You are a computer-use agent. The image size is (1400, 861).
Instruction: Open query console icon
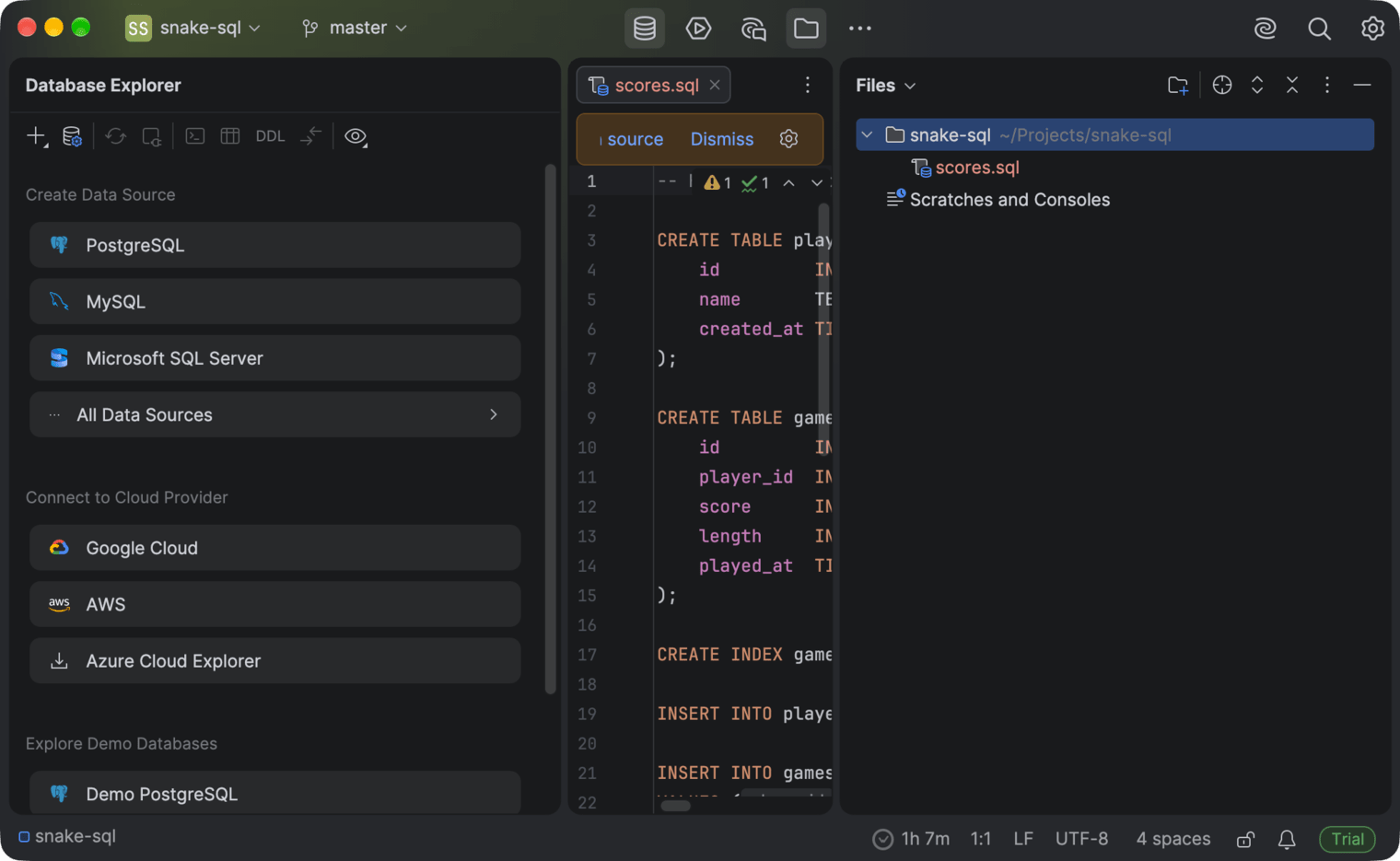(x=194, y=136)
